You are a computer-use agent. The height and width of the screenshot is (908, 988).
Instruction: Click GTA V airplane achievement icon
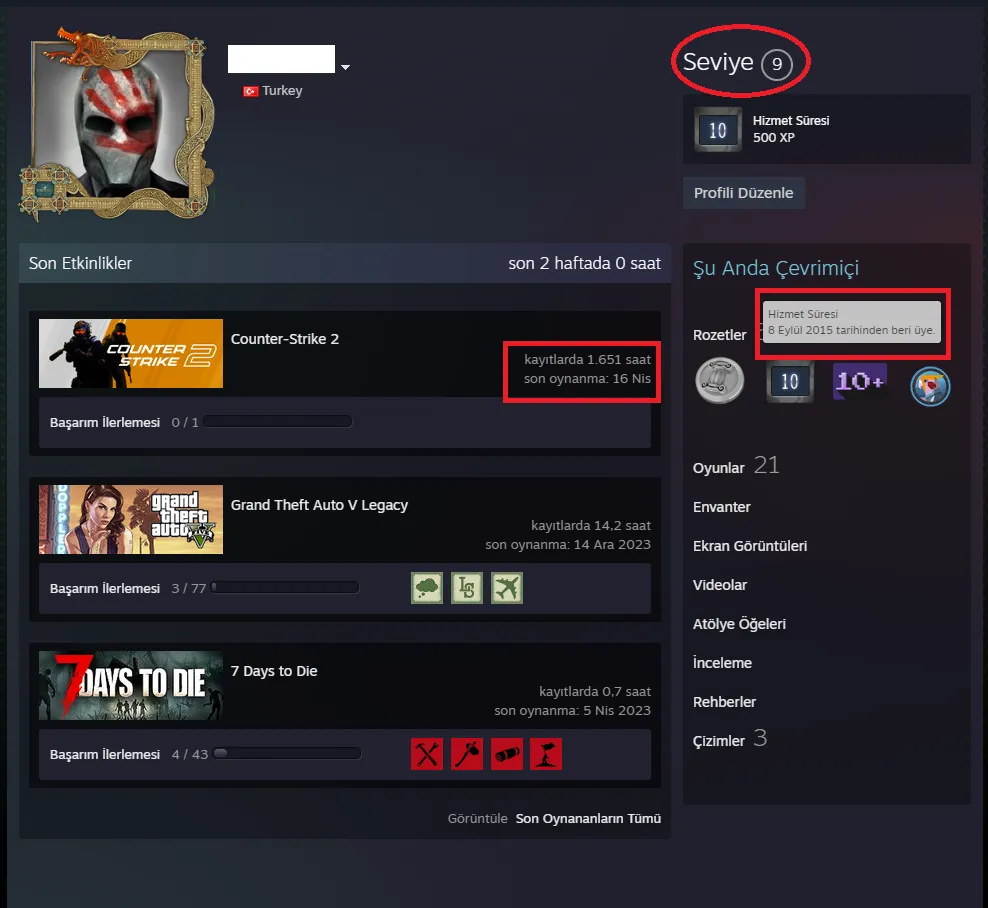507,588
